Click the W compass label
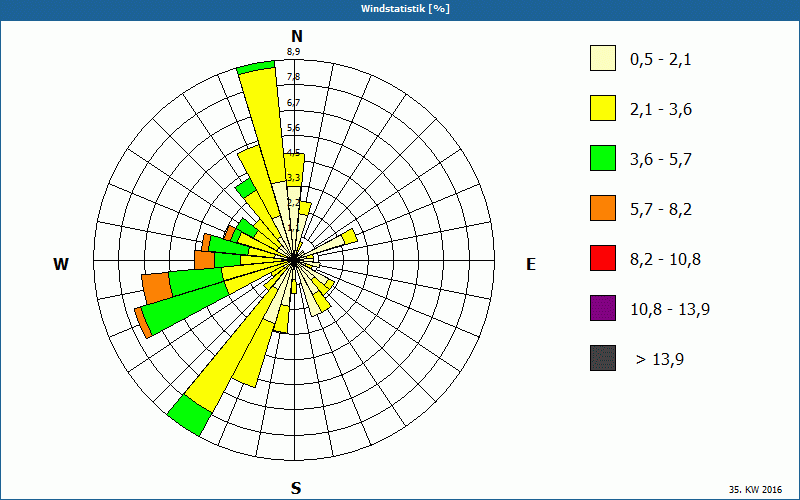Screen dimensions: 800x500 tap(61, 264)
